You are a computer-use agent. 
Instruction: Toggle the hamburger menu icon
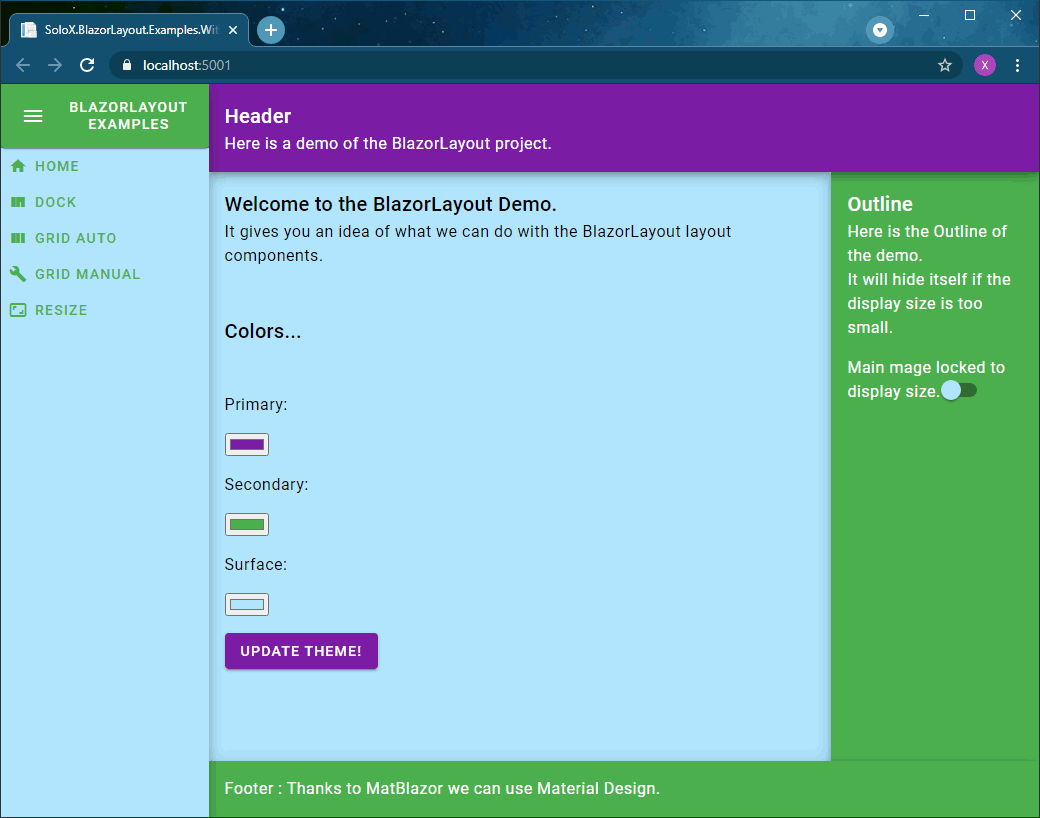tap(33, 116)
